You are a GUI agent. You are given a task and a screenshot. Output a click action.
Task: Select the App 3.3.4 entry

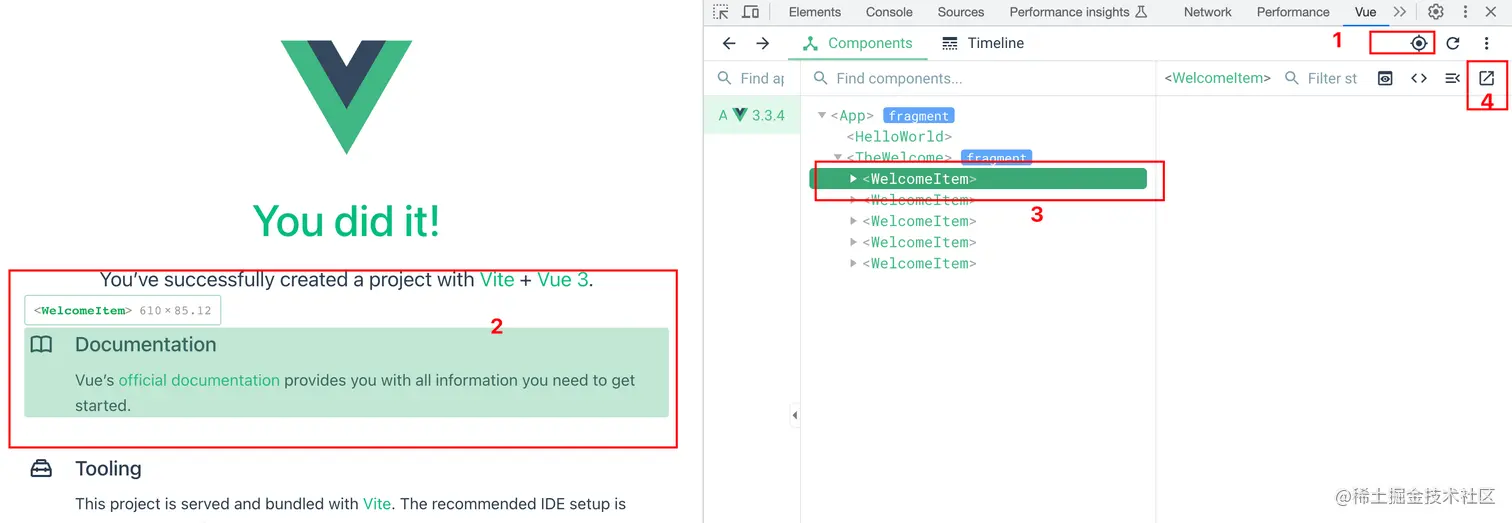[x=751, y=115]
